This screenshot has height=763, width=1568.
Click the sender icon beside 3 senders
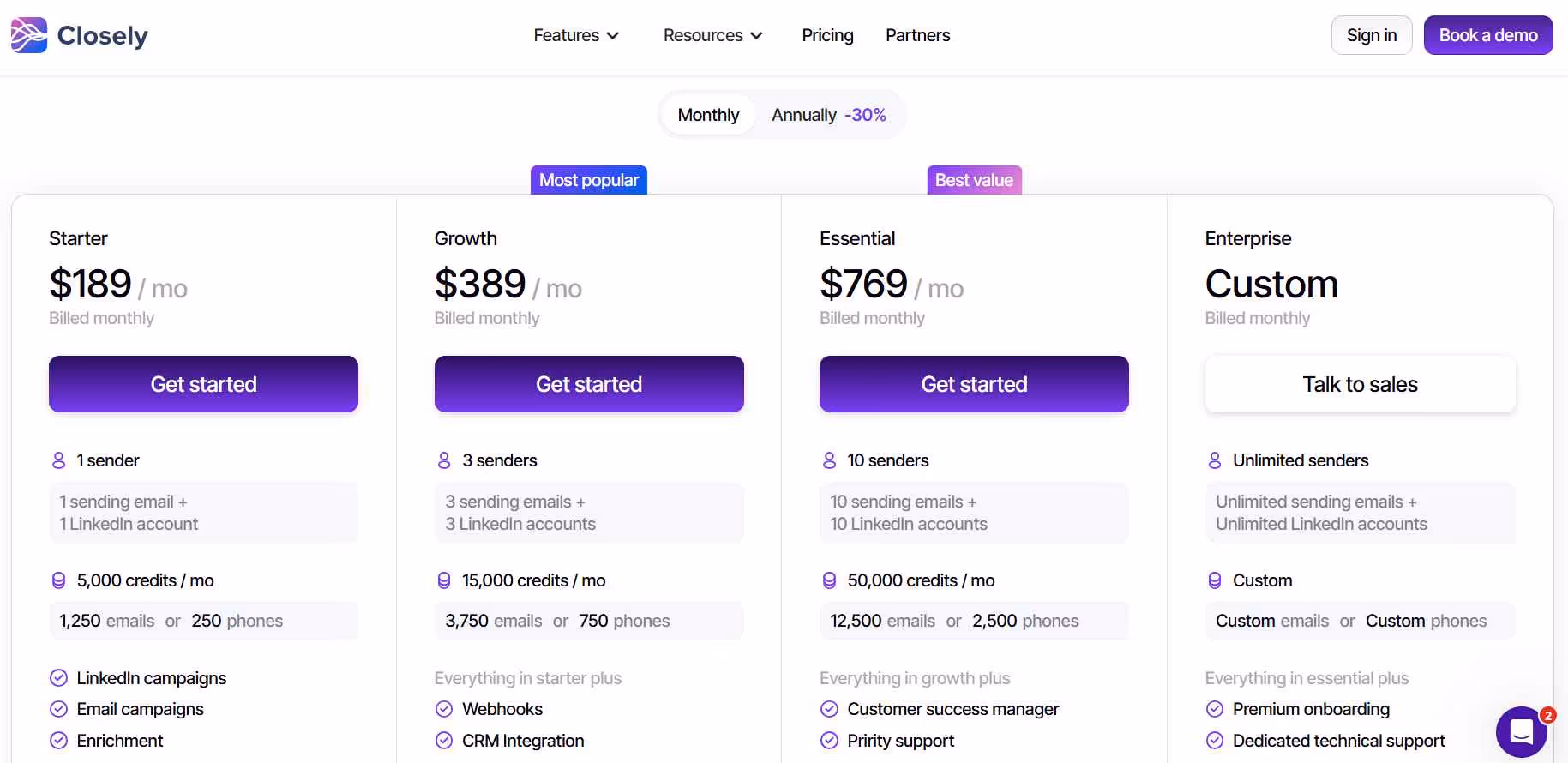coord(444,460)
